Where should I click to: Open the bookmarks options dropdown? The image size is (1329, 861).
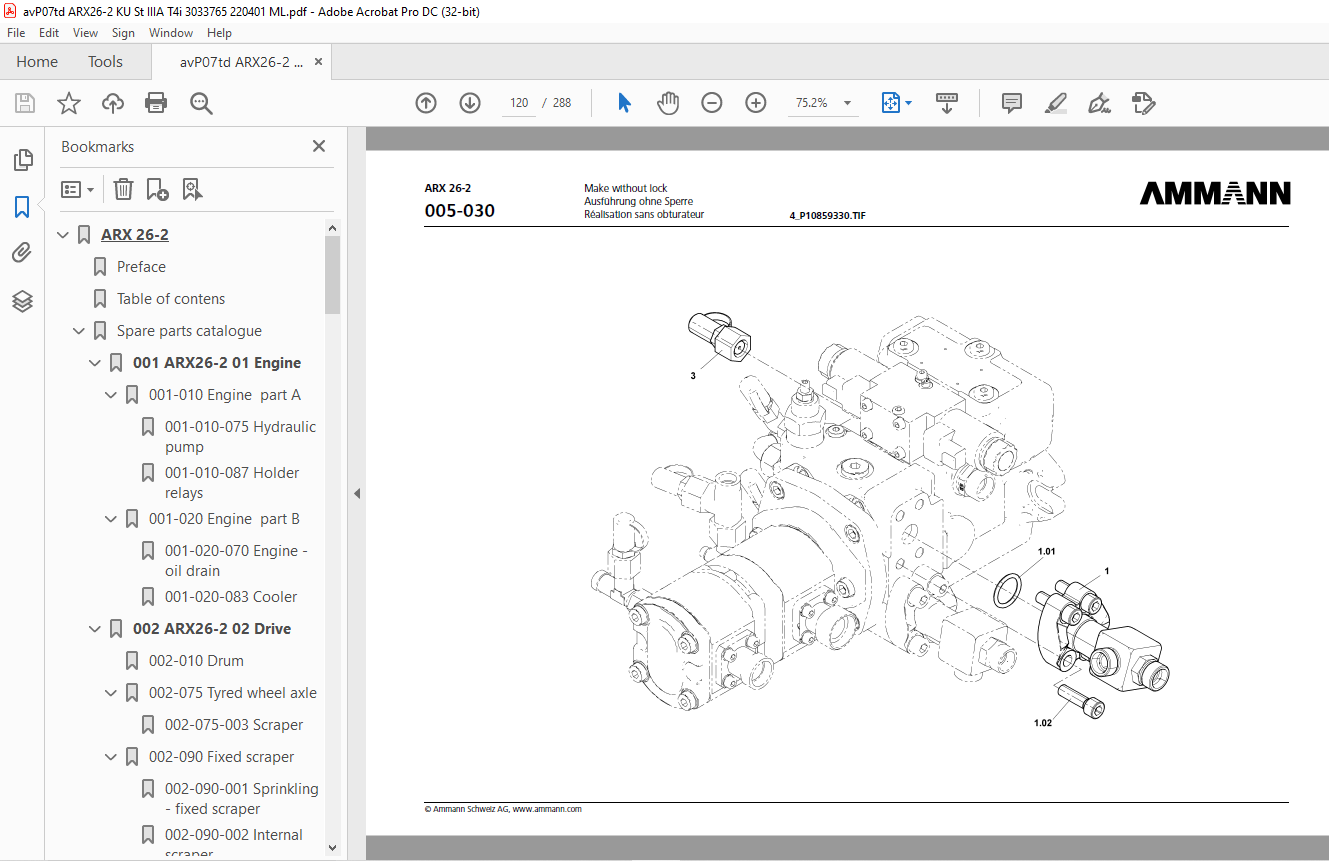(x=78, y=189)
